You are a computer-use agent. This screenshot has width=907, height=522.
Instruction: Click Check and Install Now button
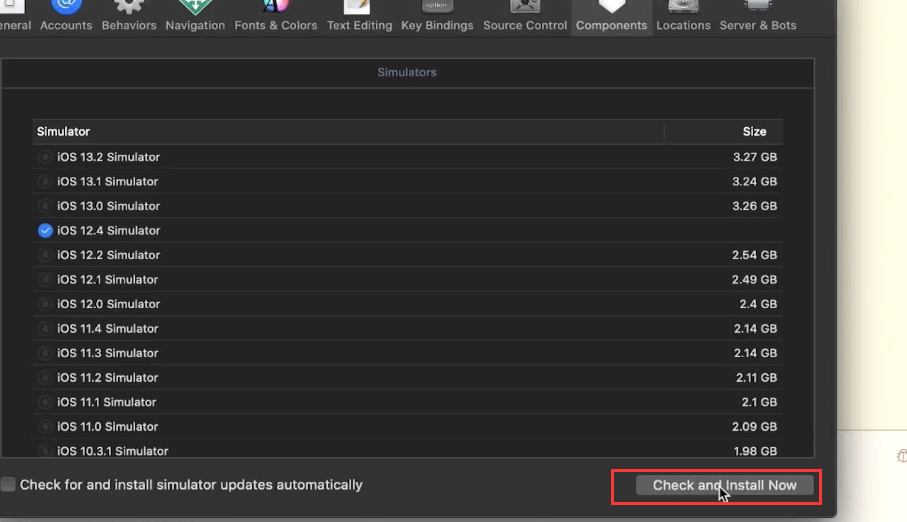(x=724, y=486)
